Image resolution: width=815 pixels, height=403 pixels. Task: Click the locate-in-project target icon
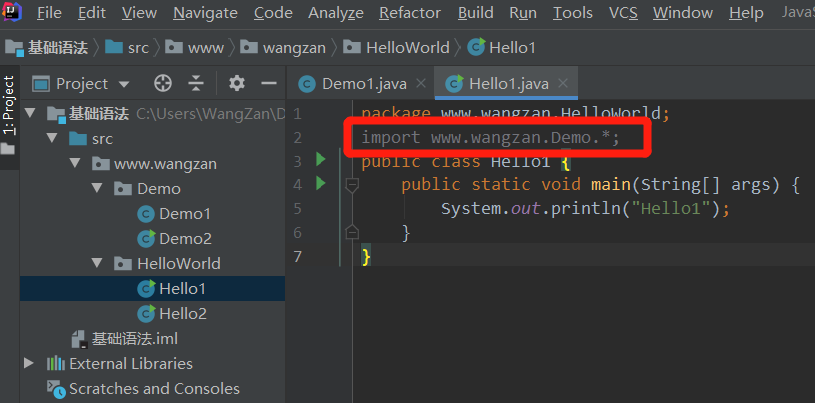click(163, 84)
